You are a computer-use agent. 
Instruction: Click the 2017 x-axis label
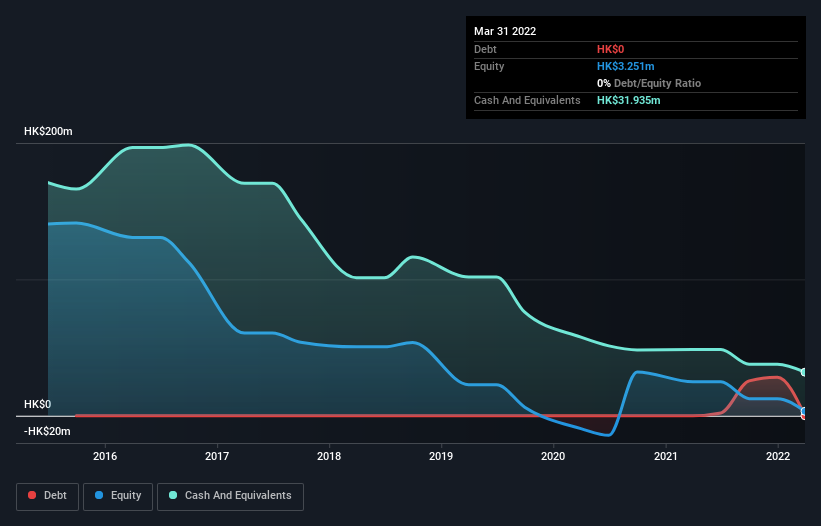(217, 456)
